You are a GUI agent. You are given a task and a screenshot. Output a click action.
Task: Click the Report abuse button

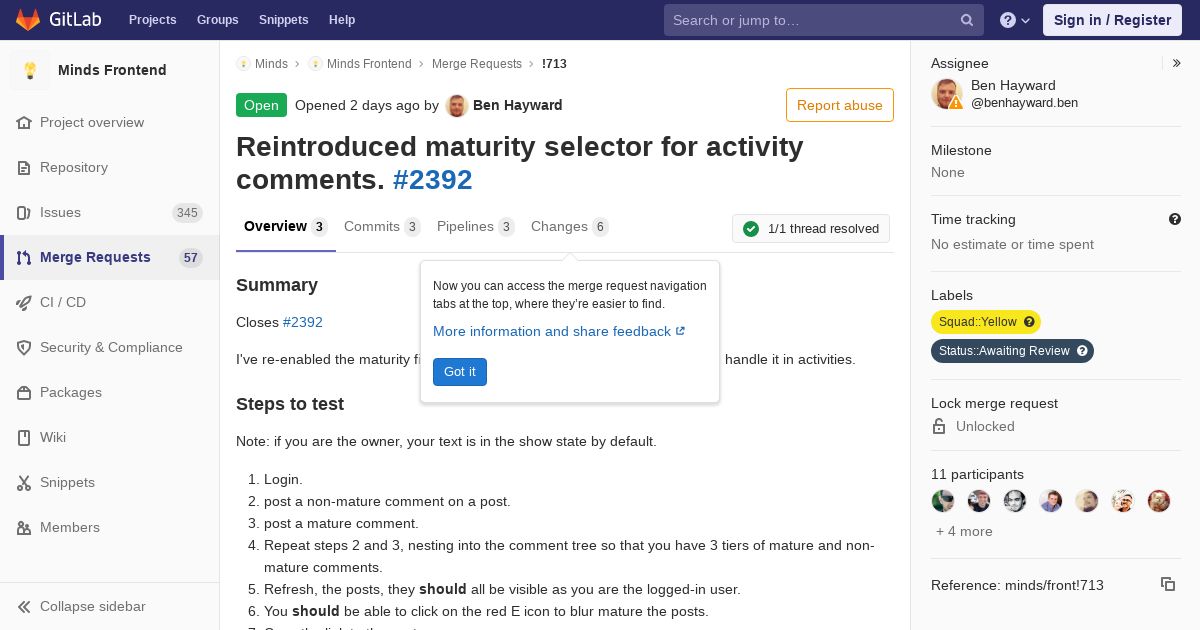[x=840, y=105]
